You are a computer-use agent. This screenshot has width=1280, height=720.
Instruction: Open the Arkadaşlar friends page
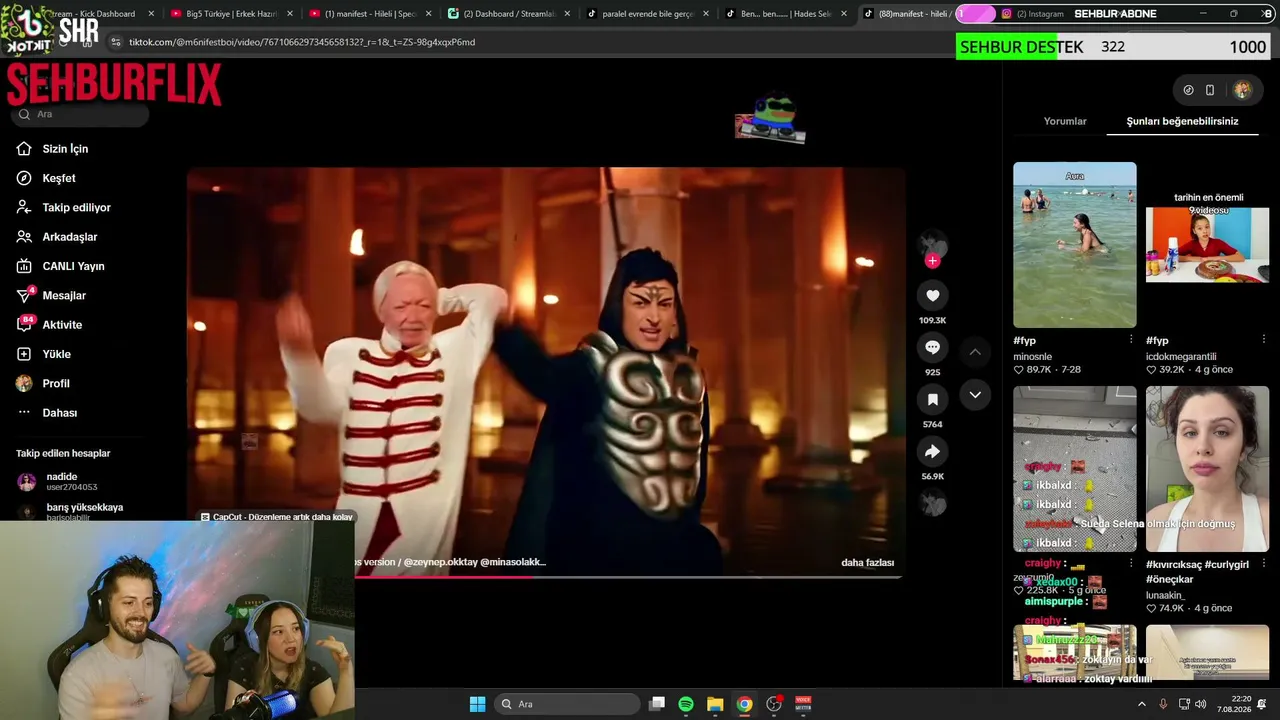click(x=69, y=237)
